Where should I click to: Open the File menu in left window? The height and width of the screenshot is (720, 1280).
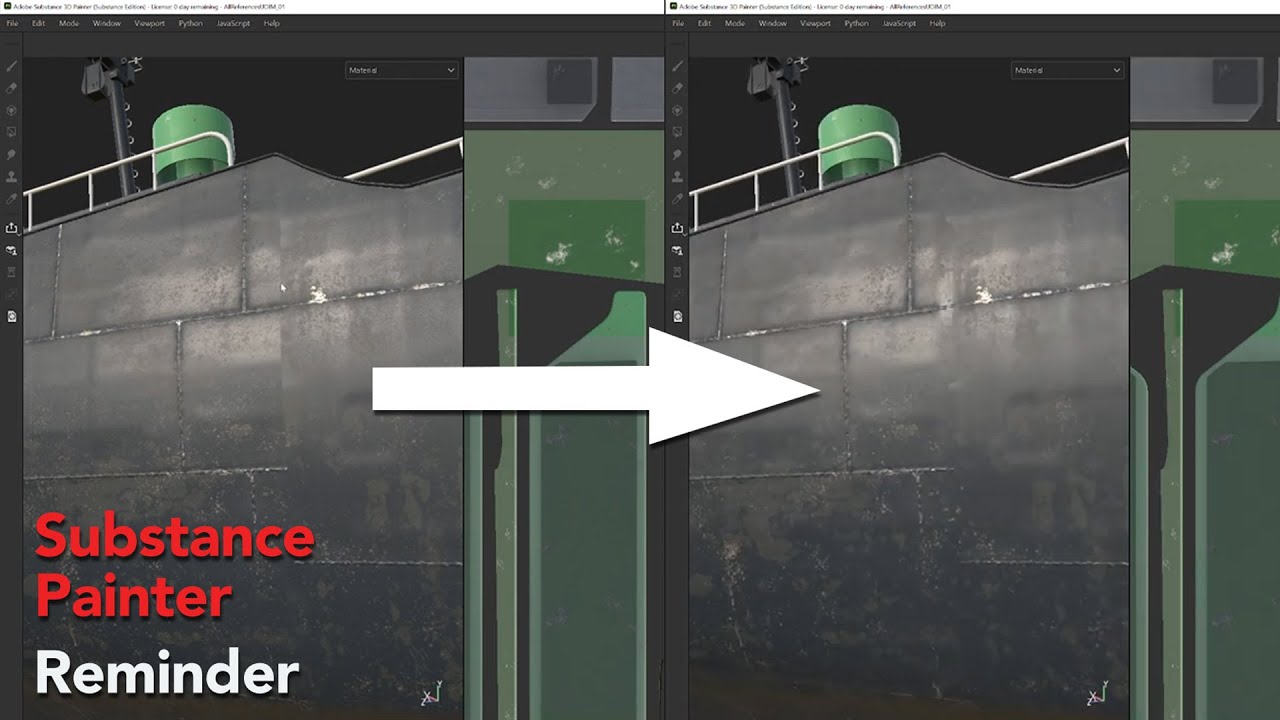[12, 23]
